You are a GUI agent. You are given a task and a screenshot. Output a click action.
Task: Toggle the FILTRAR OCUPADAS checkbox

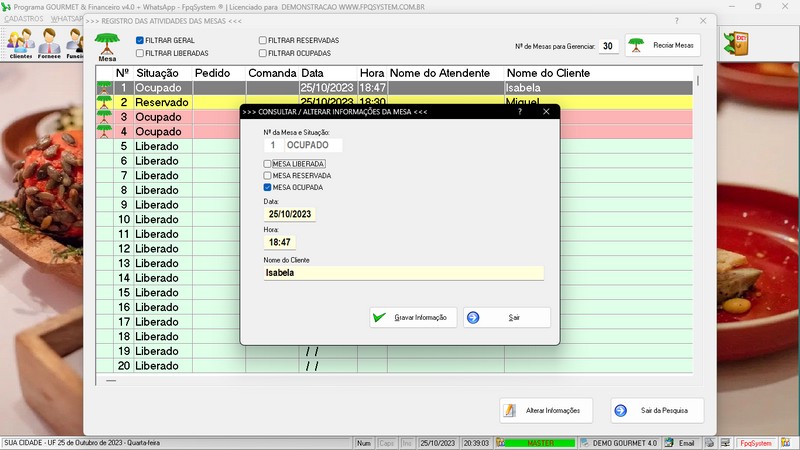pos(263,53)
